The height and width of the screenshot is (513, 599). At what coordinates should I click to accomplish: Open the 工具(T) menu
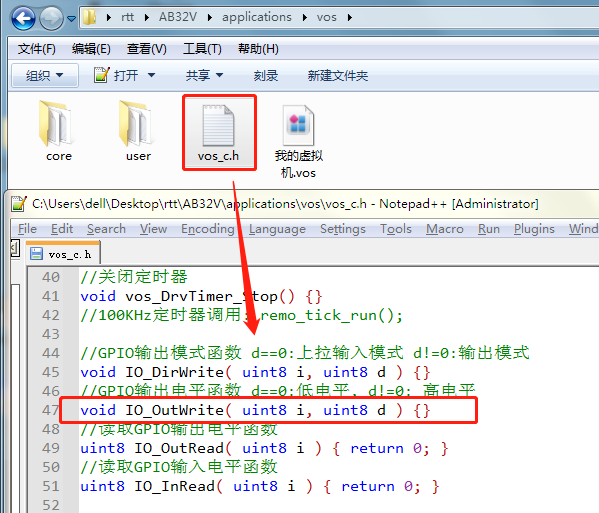202,49
